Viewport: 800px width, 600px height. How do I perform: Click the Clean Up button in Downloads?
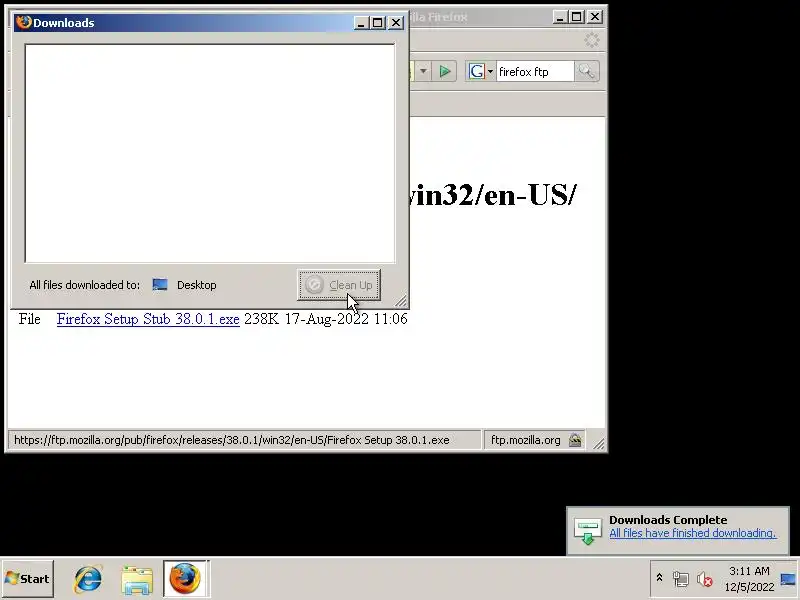click(339, 285)
